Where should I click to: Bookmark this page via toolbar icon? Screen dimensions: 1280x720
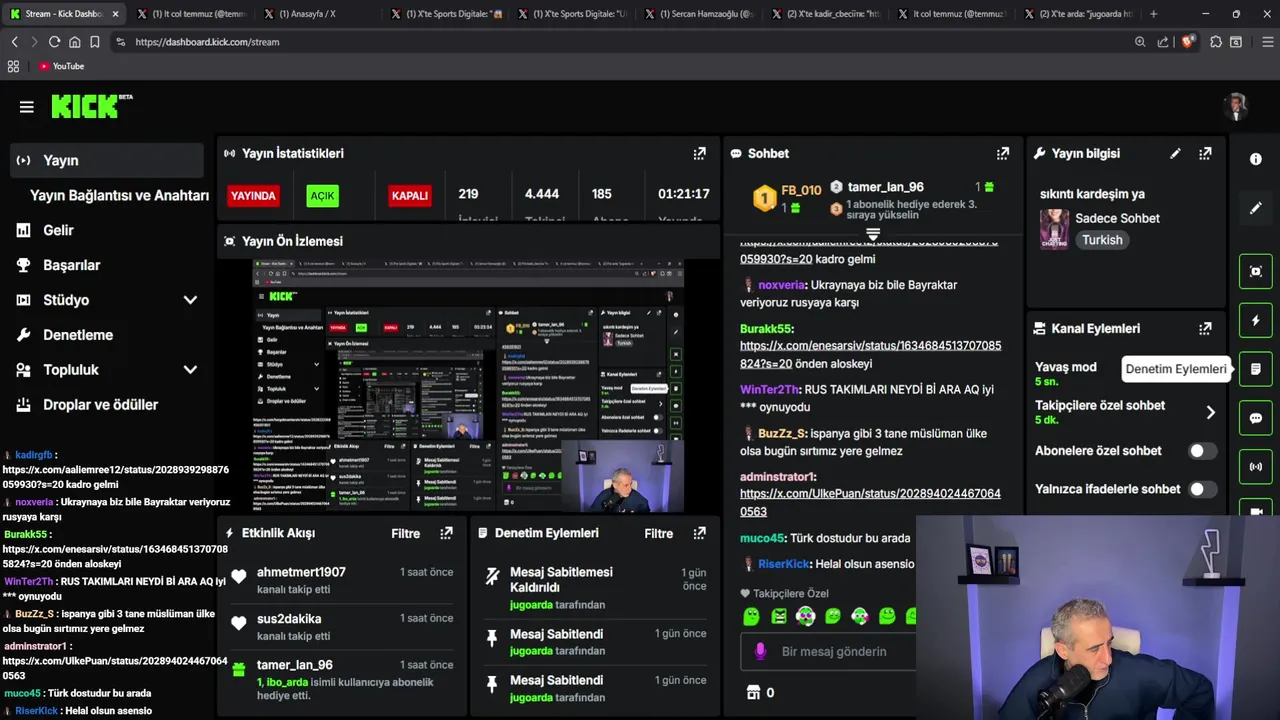point(94,42)
